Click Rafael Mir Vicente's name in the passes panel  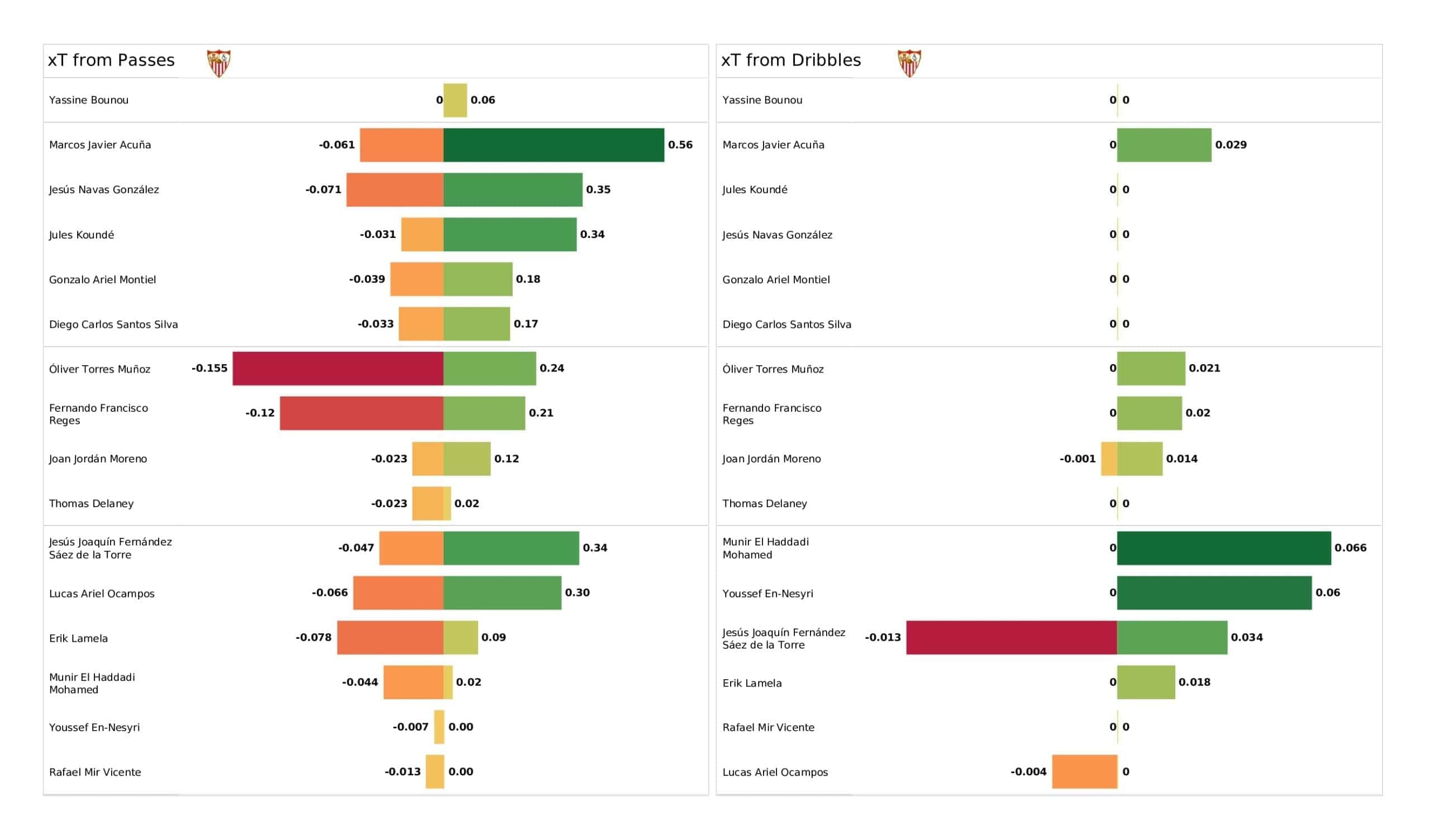[95, 772]
